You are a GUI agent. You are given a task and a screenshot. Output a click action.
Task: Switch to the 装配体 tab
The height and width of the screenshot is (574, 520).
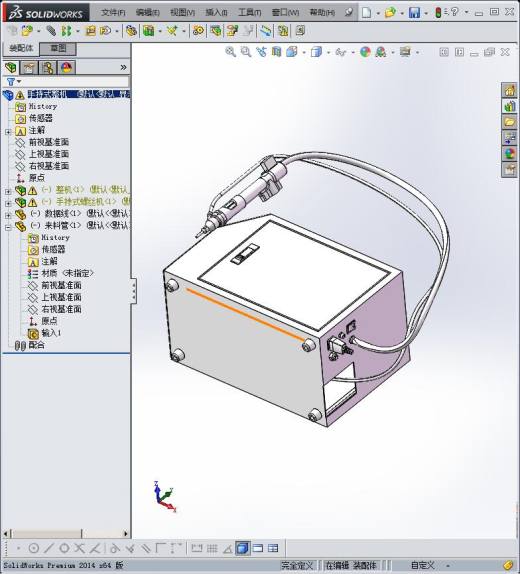(x=21, y=48)
